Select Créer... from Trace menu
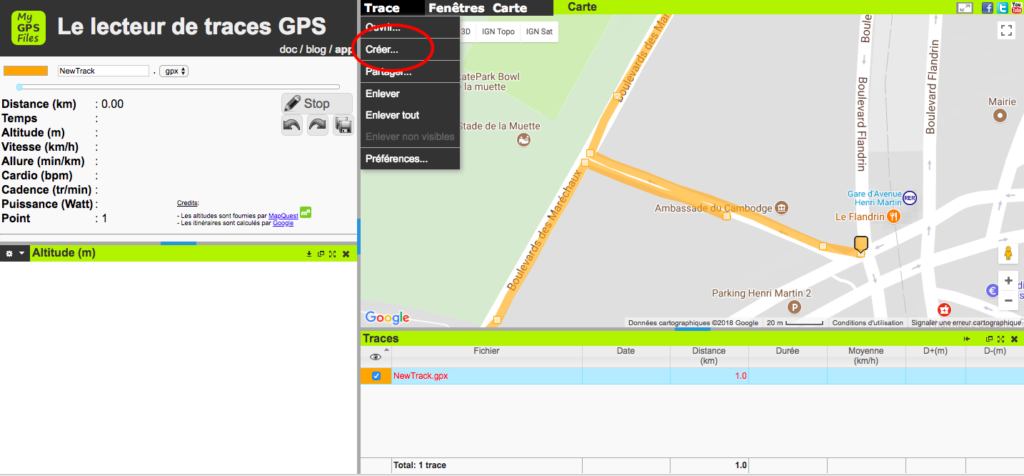1024x476 pixels. point(410,49)
